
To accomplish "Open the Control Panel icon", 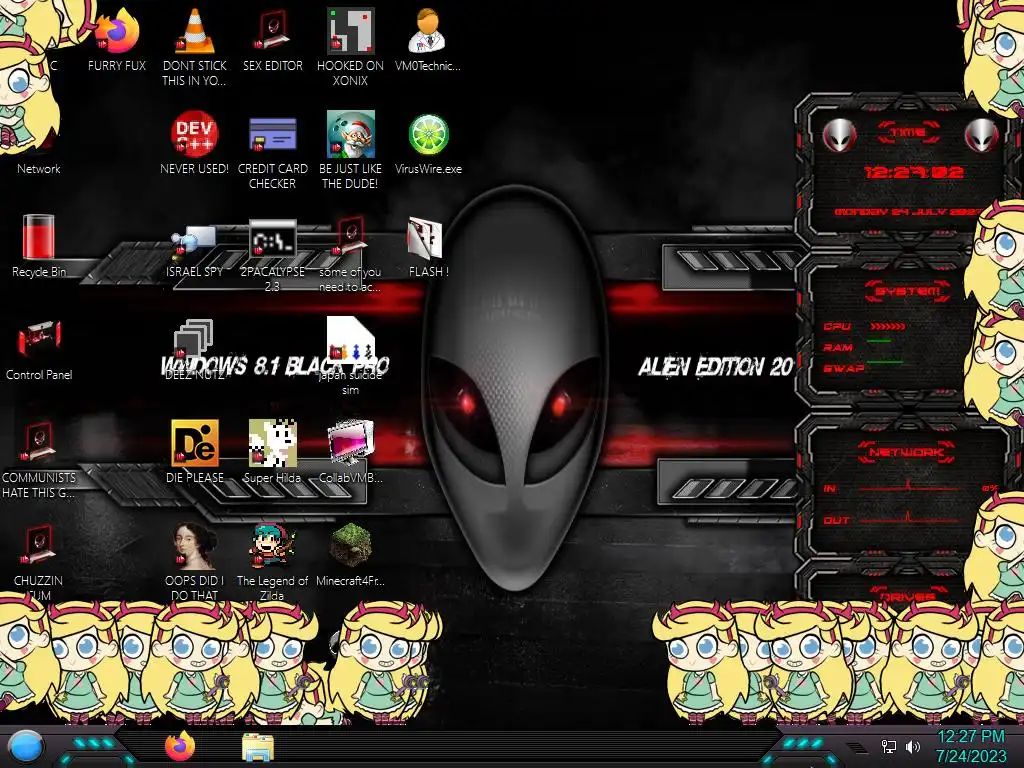I will point(39,339).
